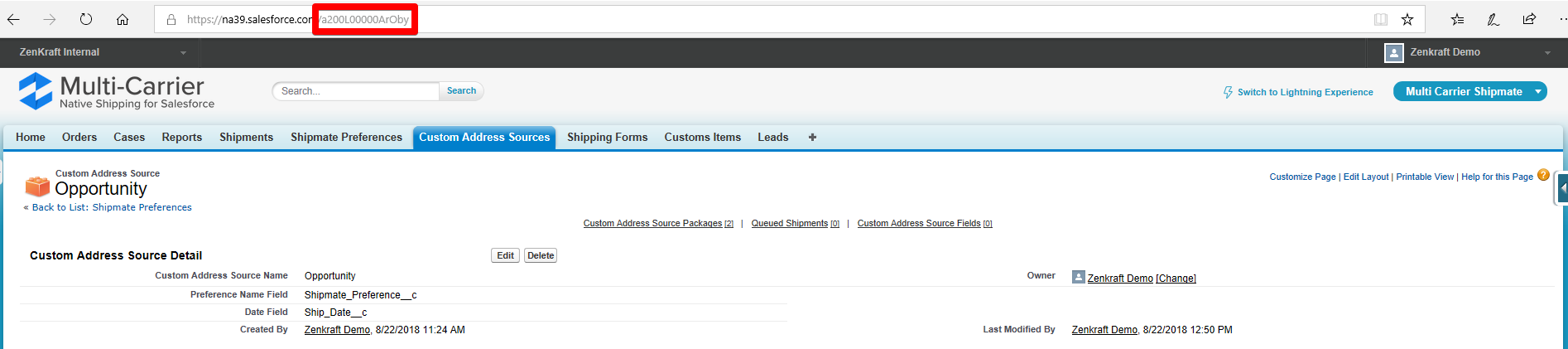
Task: Click the share page icon
Action: 1529,19
